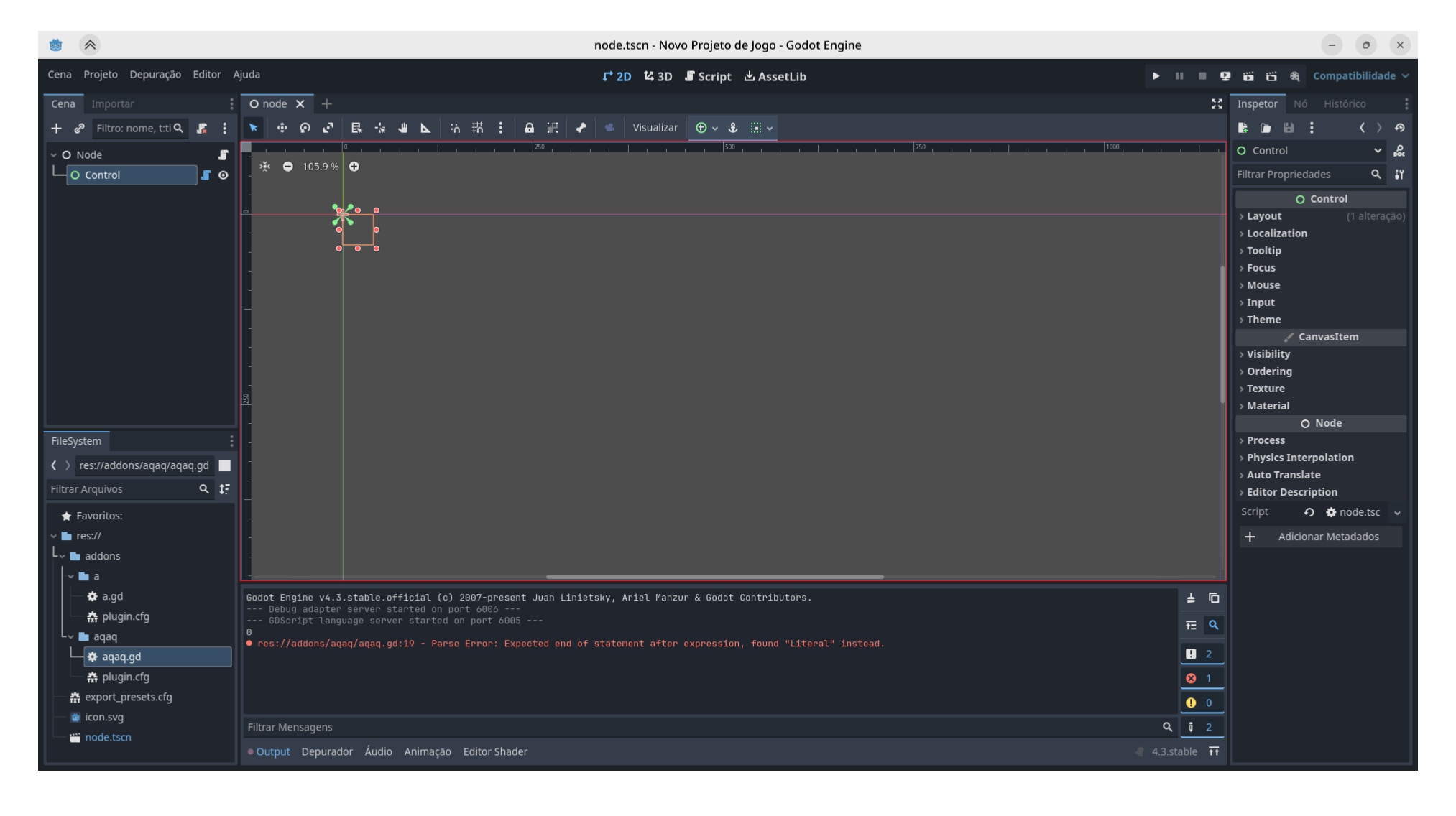Image resolution: width=1456 pixels, height=816 pixels.
Task: Open documentation for Control class
Action: (x=1399, y=151)
